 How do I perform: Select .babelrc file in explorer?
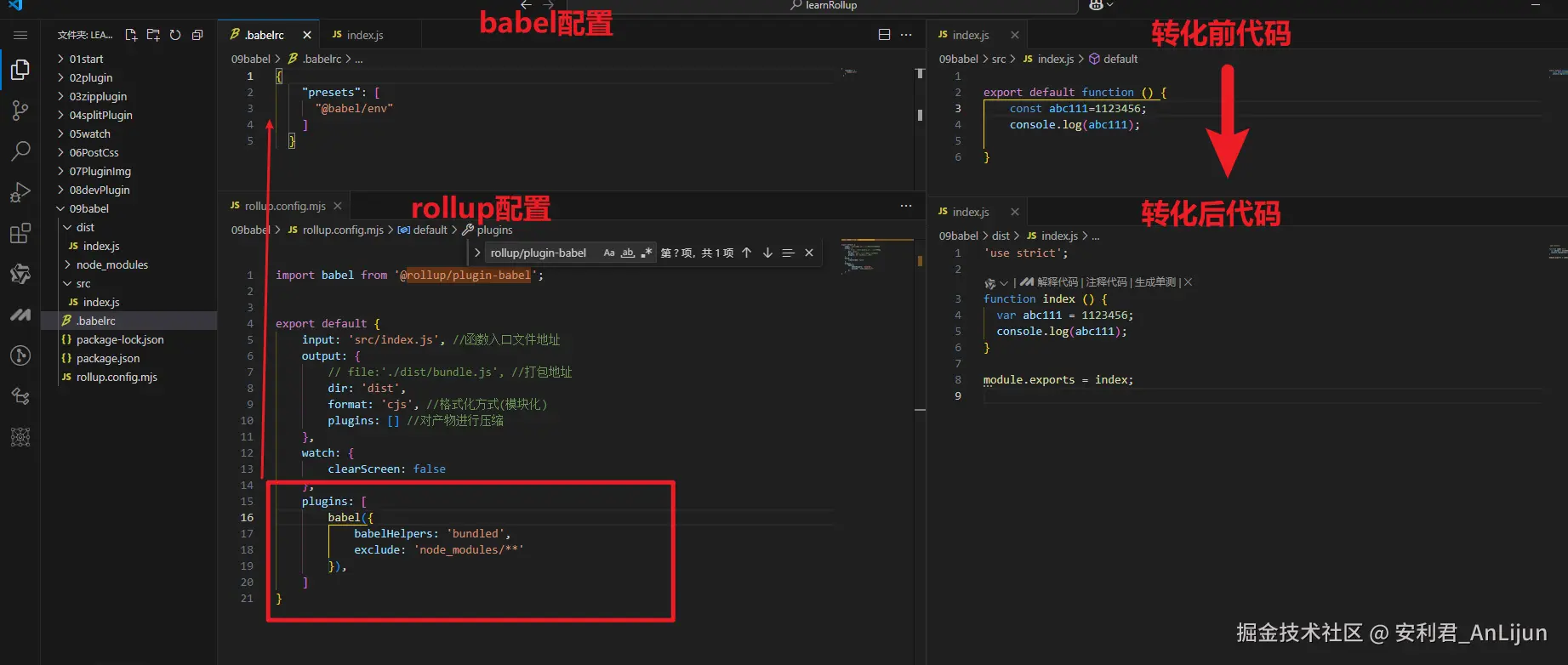129,321
